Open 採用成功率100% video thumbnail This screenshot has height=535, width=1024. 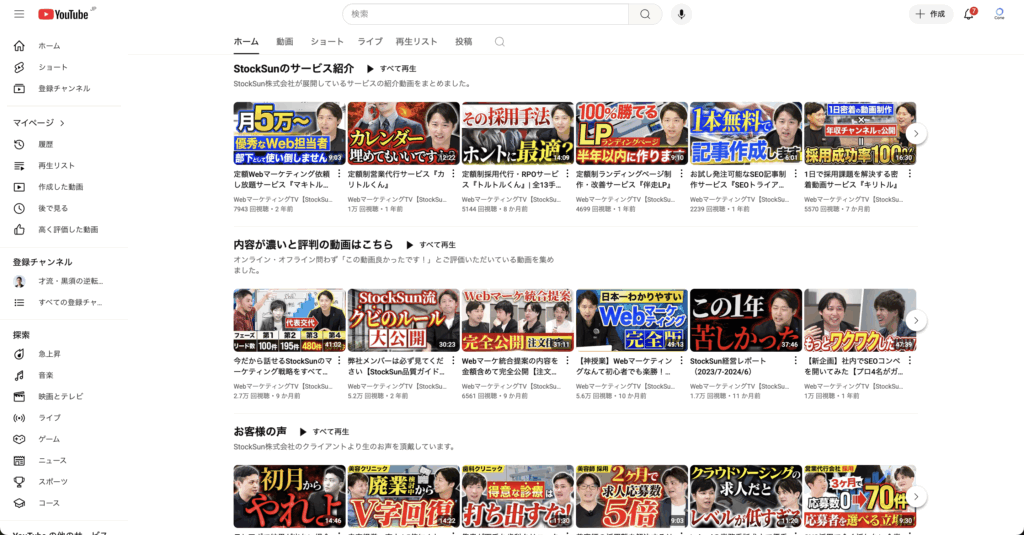click(x=859, y=133)
